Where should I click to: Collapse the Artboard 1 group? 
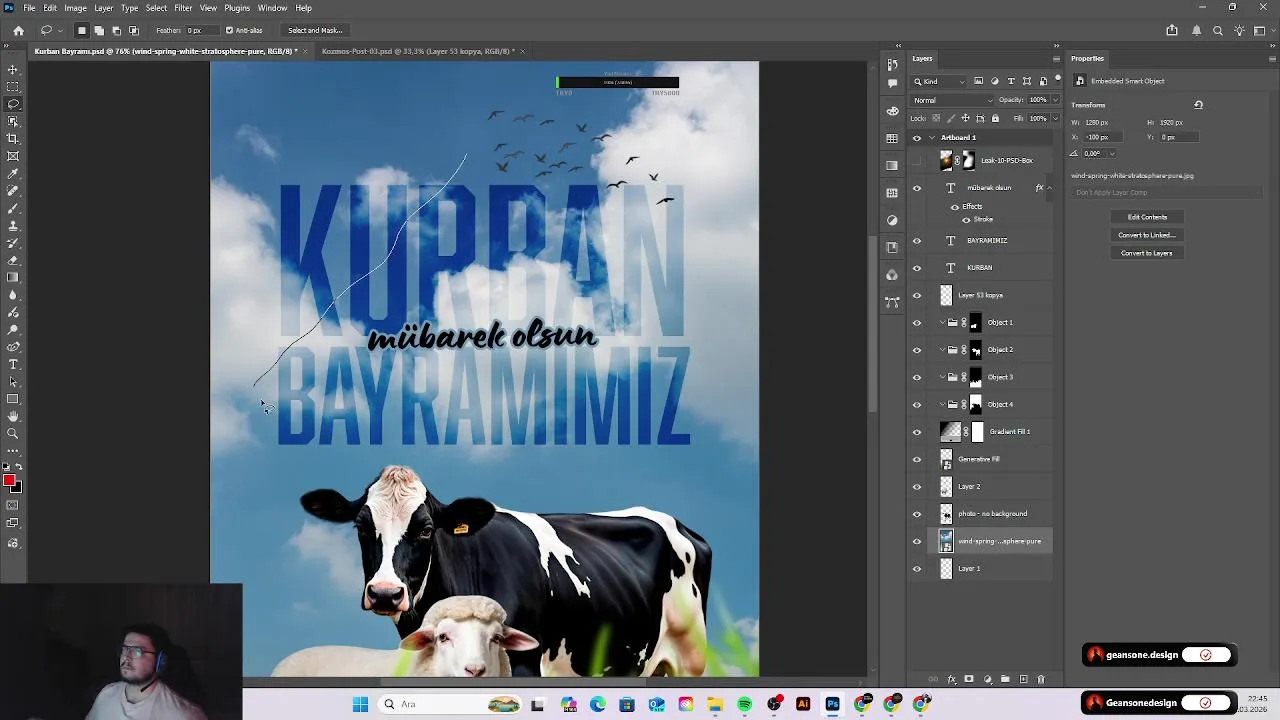(932, 138)
